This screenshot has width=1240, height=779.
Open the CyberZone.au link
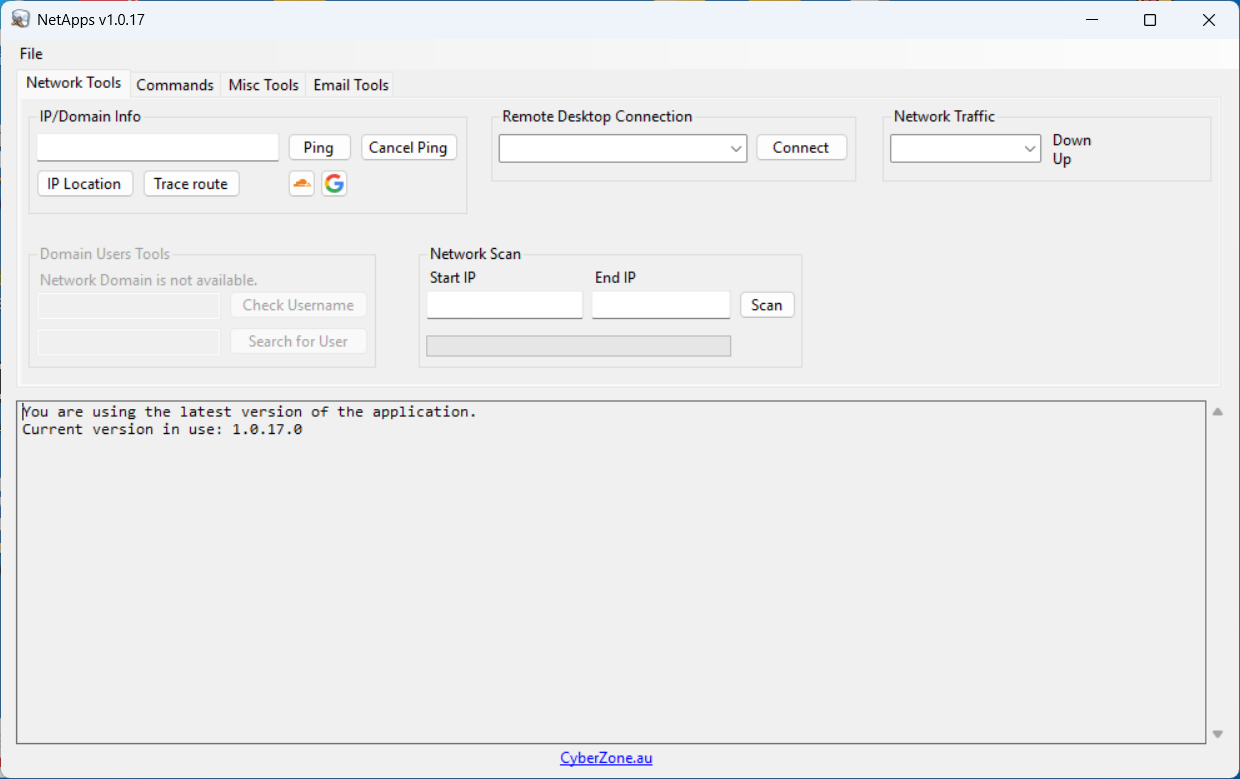point(606,758)
